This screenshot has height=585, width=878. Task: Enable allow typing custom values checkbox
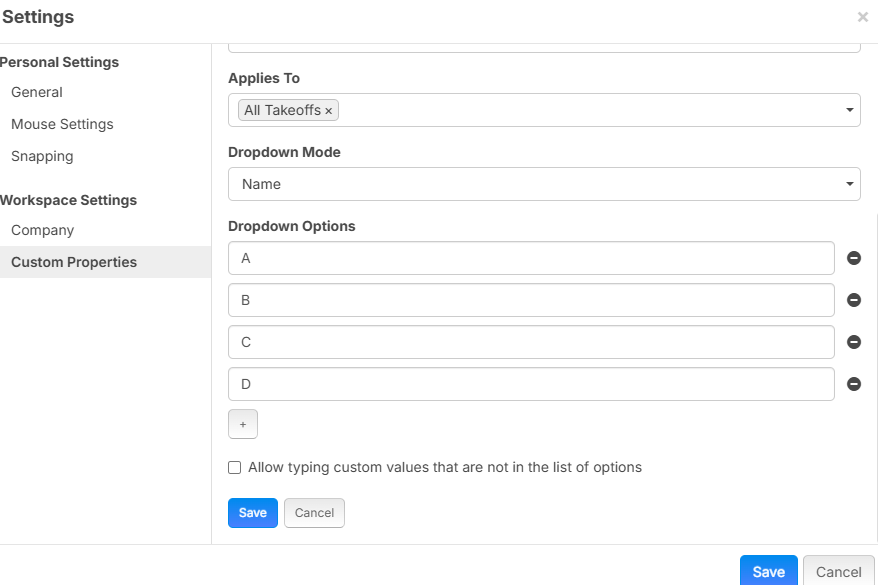click(235, 467)
